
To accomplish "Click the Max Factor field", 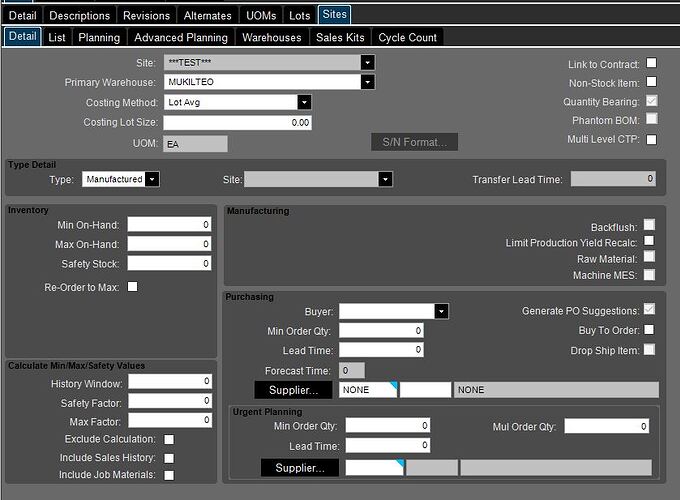I will pos(170,420).
